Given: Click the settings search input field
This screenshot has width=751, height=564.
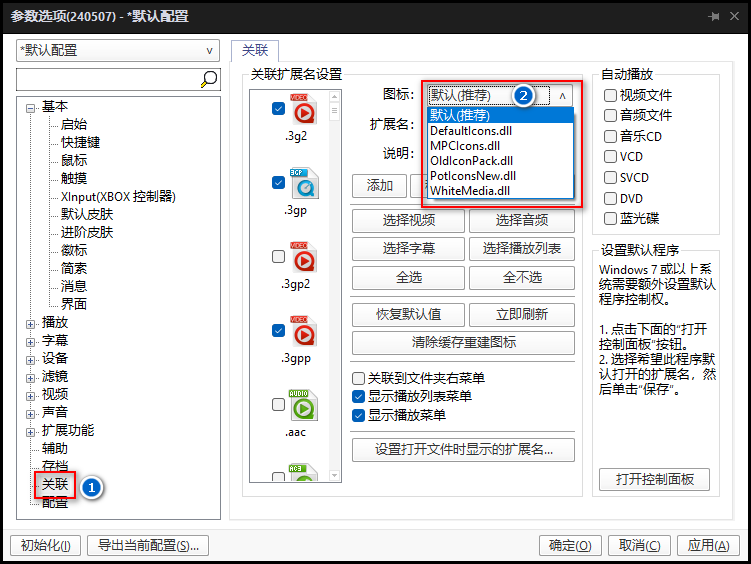Looking at the screenshot, I should click(107, 79).
